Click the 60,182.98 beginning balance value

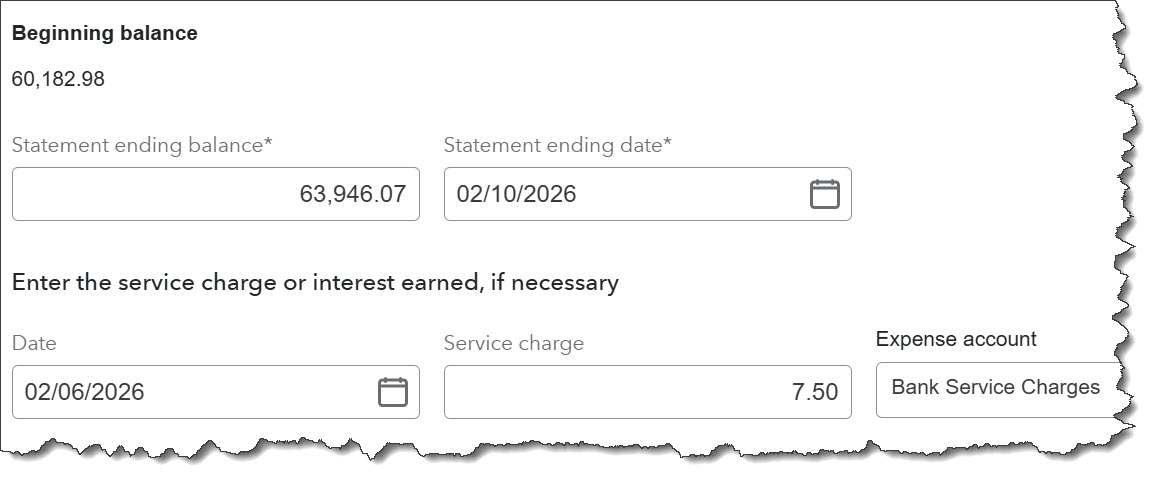coord(58,79)
